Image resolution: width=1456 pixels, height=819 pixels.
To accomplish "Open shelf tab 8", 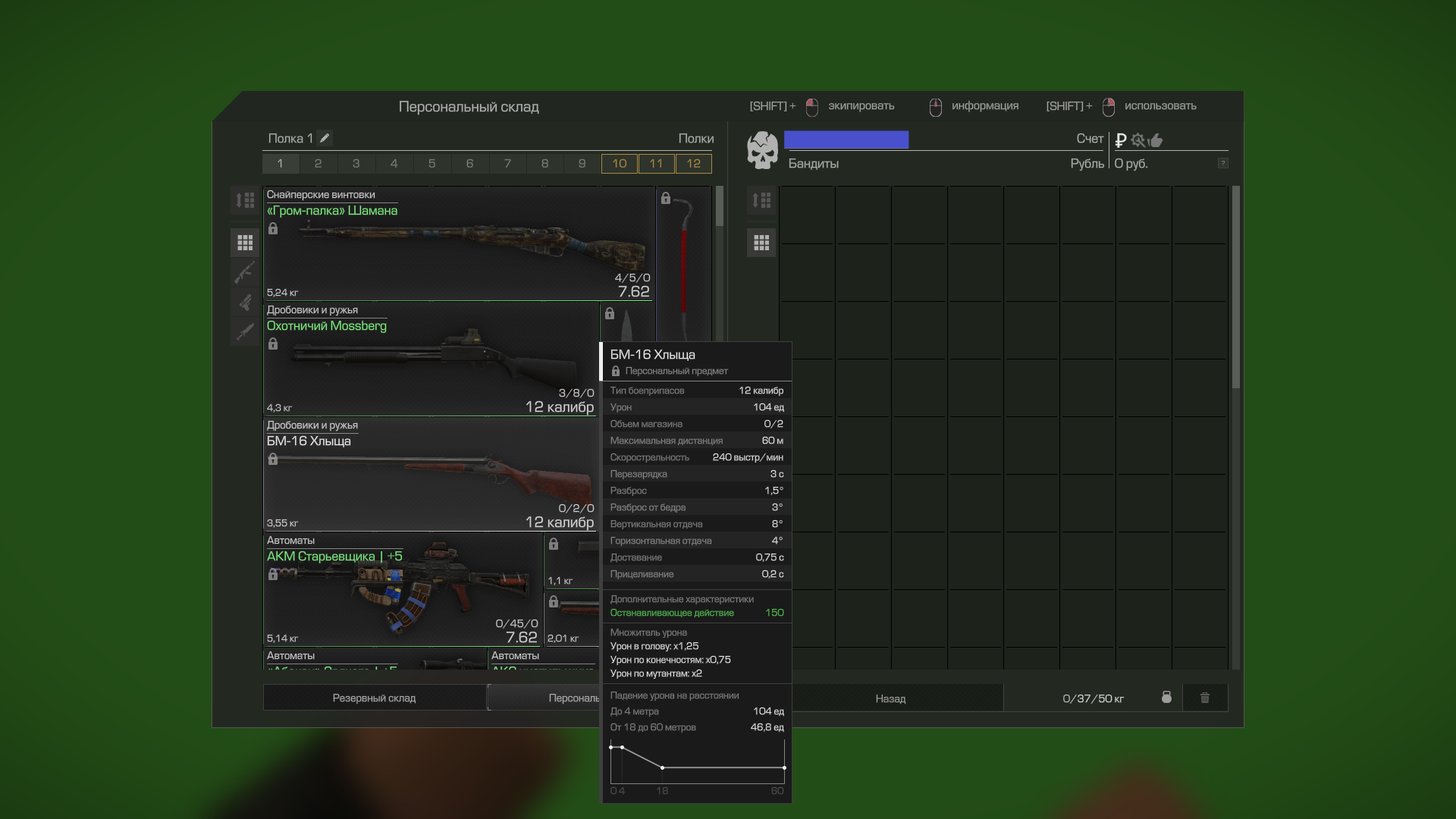I will point(544,163).
